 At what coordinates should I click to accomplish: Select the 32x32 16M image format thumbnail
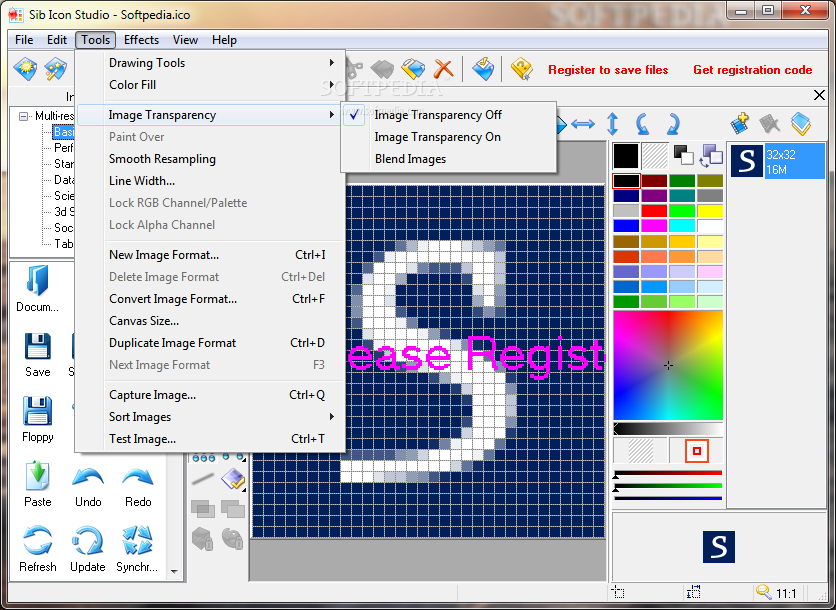(777, 161)
